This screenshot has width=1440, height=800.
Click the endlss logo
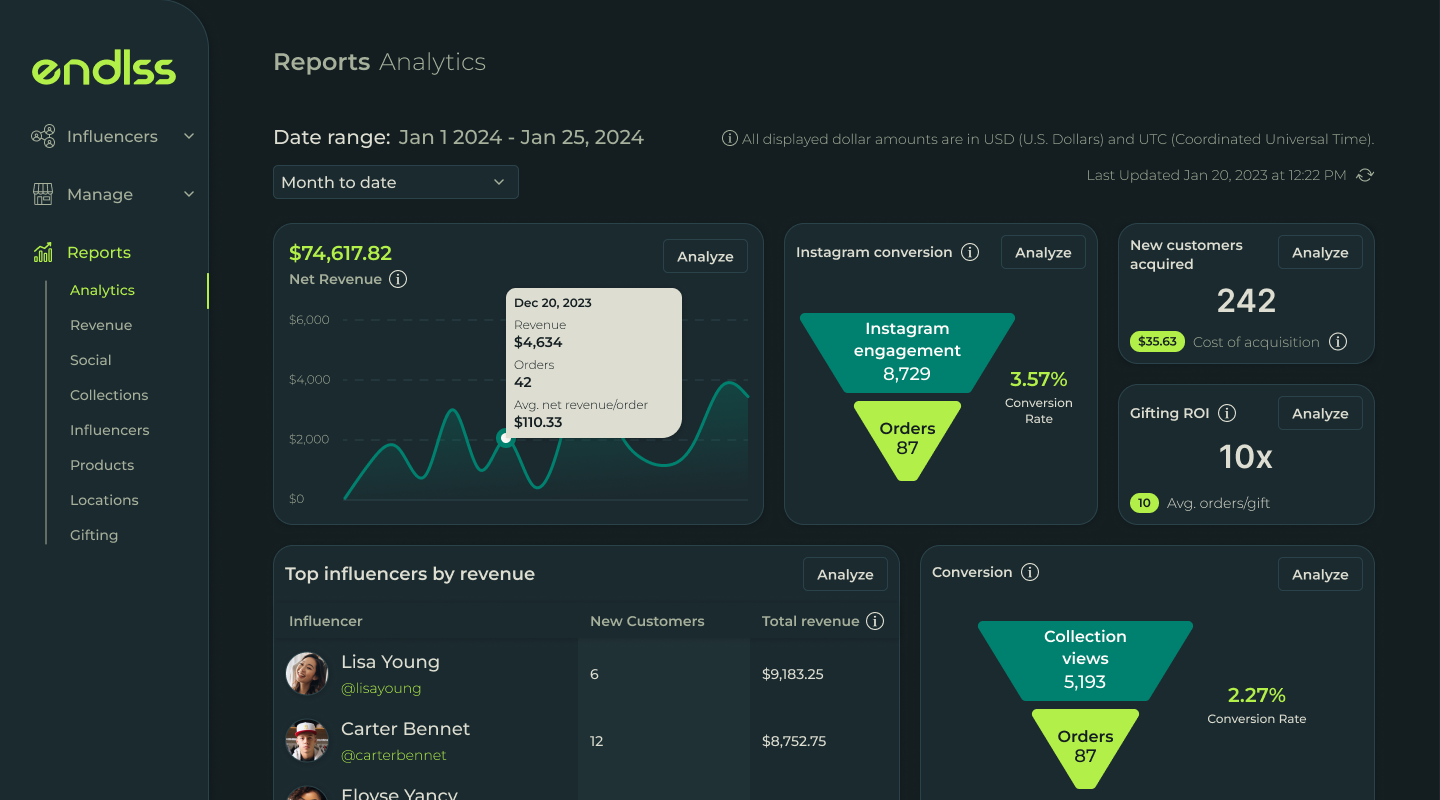click(x=104, y=69)
